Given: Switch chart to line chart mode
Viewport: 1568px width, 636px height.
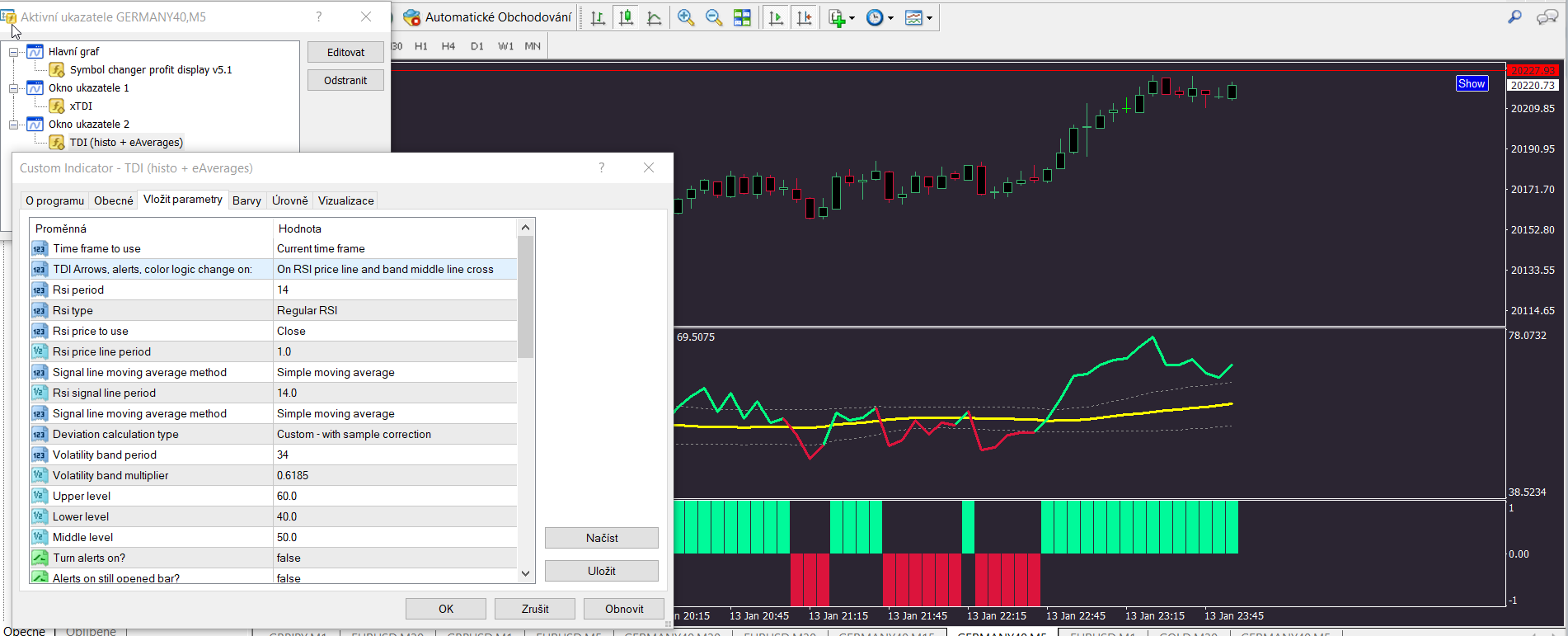Looking at the screenshot, I should coord(655,17).
